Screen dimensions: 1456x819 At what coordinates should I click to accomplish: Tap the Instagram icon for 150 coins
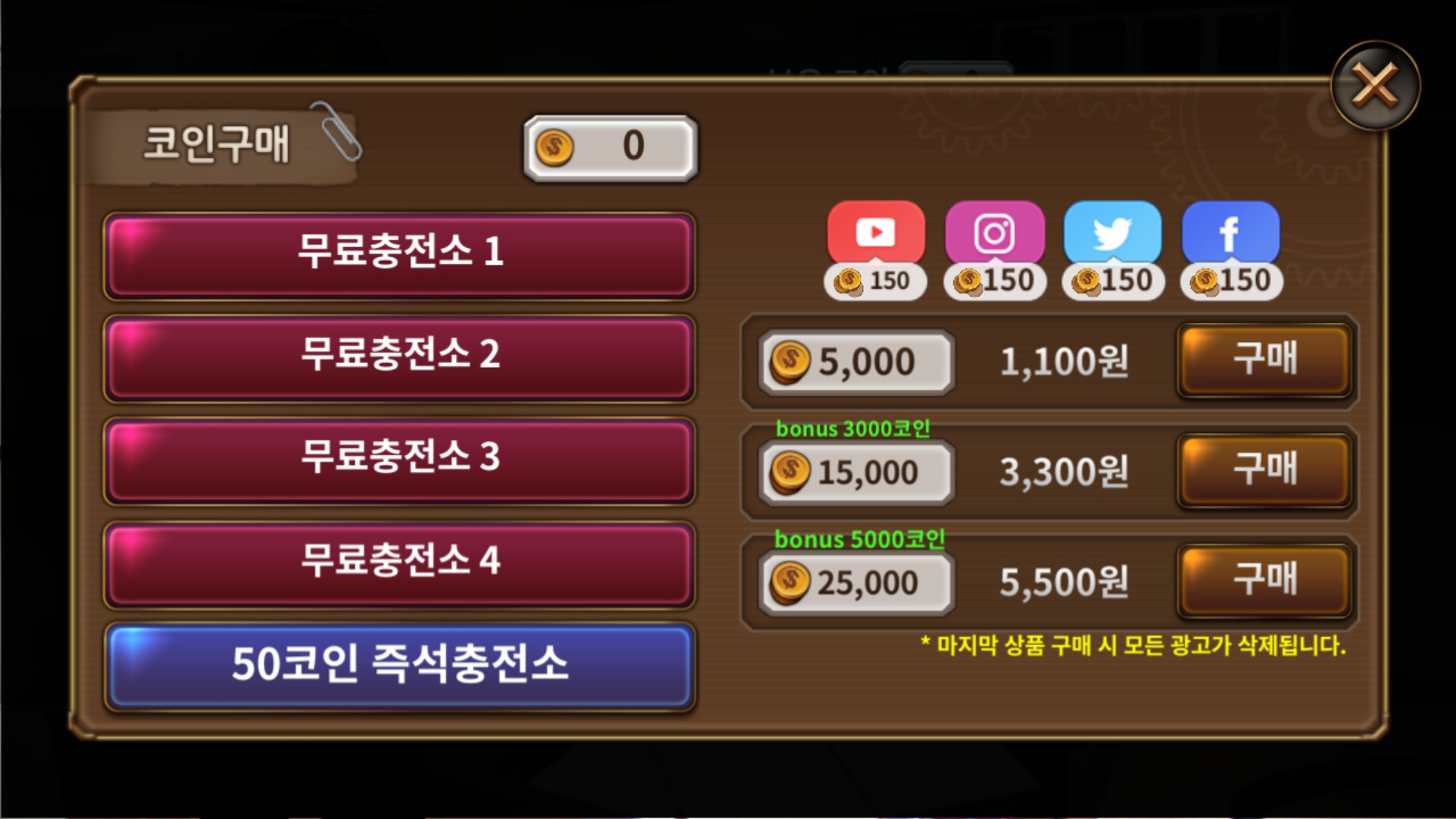click(994, 233)
